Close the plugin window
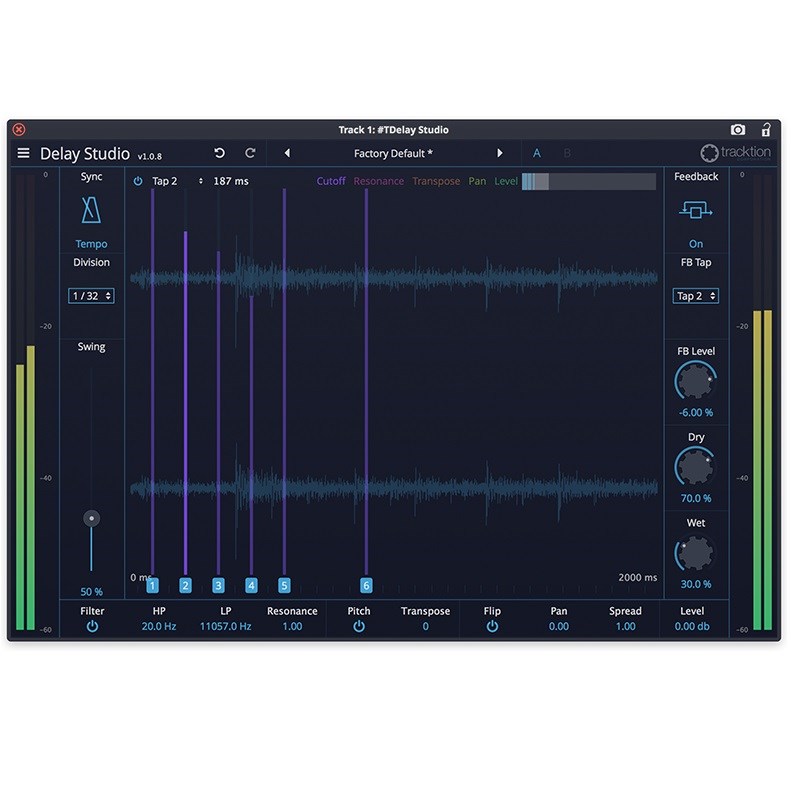800x800 pixels. [19, 130]
